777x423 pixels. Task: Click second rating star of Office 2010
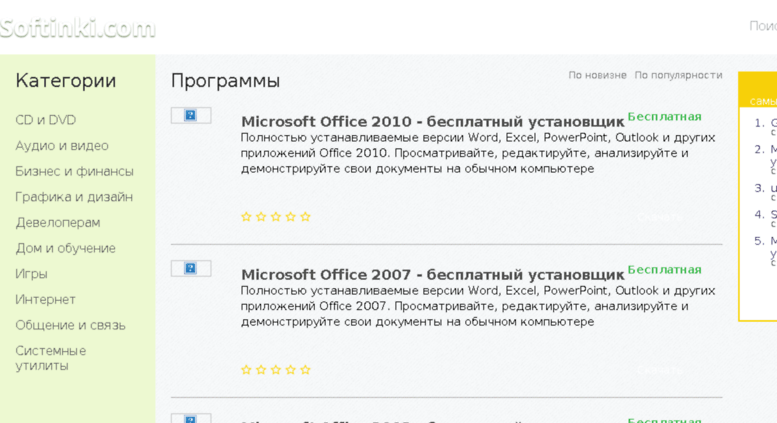click(x=261, y=216)
